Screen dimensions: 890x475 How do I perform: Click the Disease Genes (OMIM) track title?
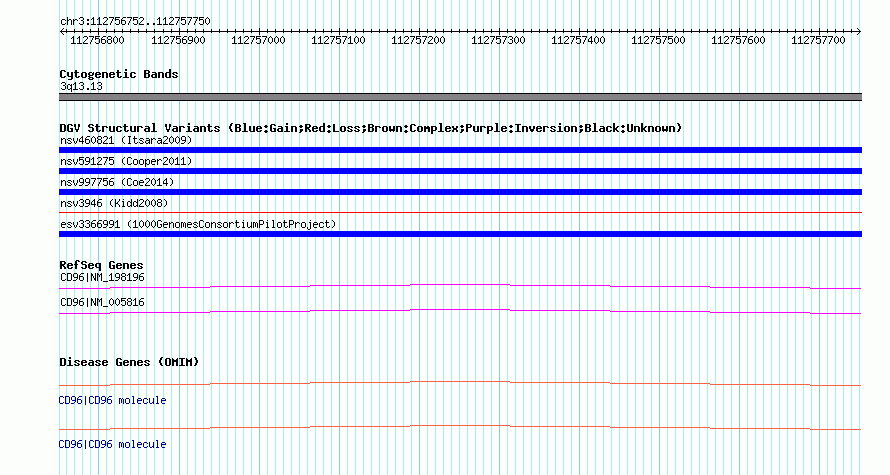pyautogui.click(x=129, y=362)
